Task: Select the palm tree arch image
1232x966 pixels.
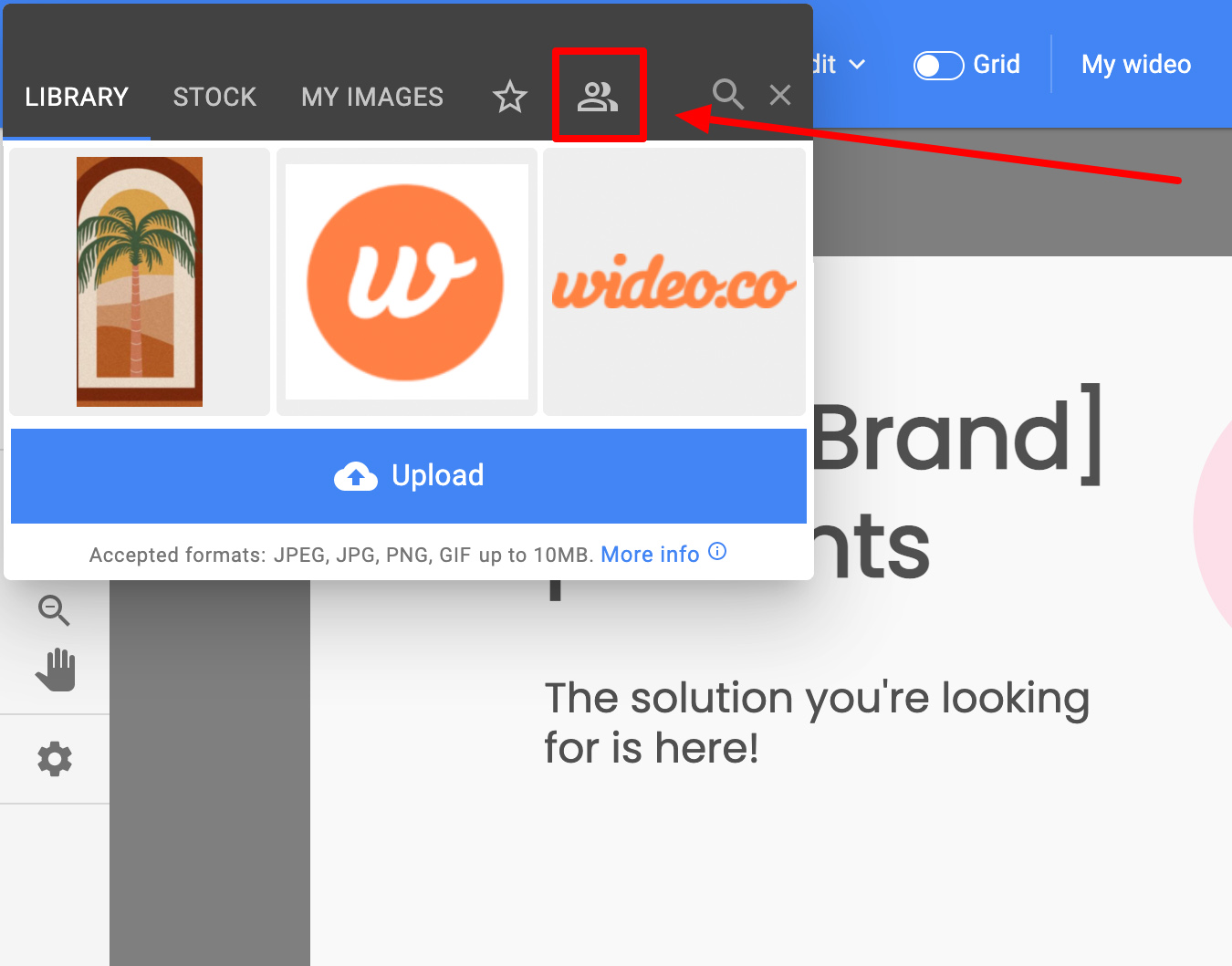Action: tap(140, 282)
